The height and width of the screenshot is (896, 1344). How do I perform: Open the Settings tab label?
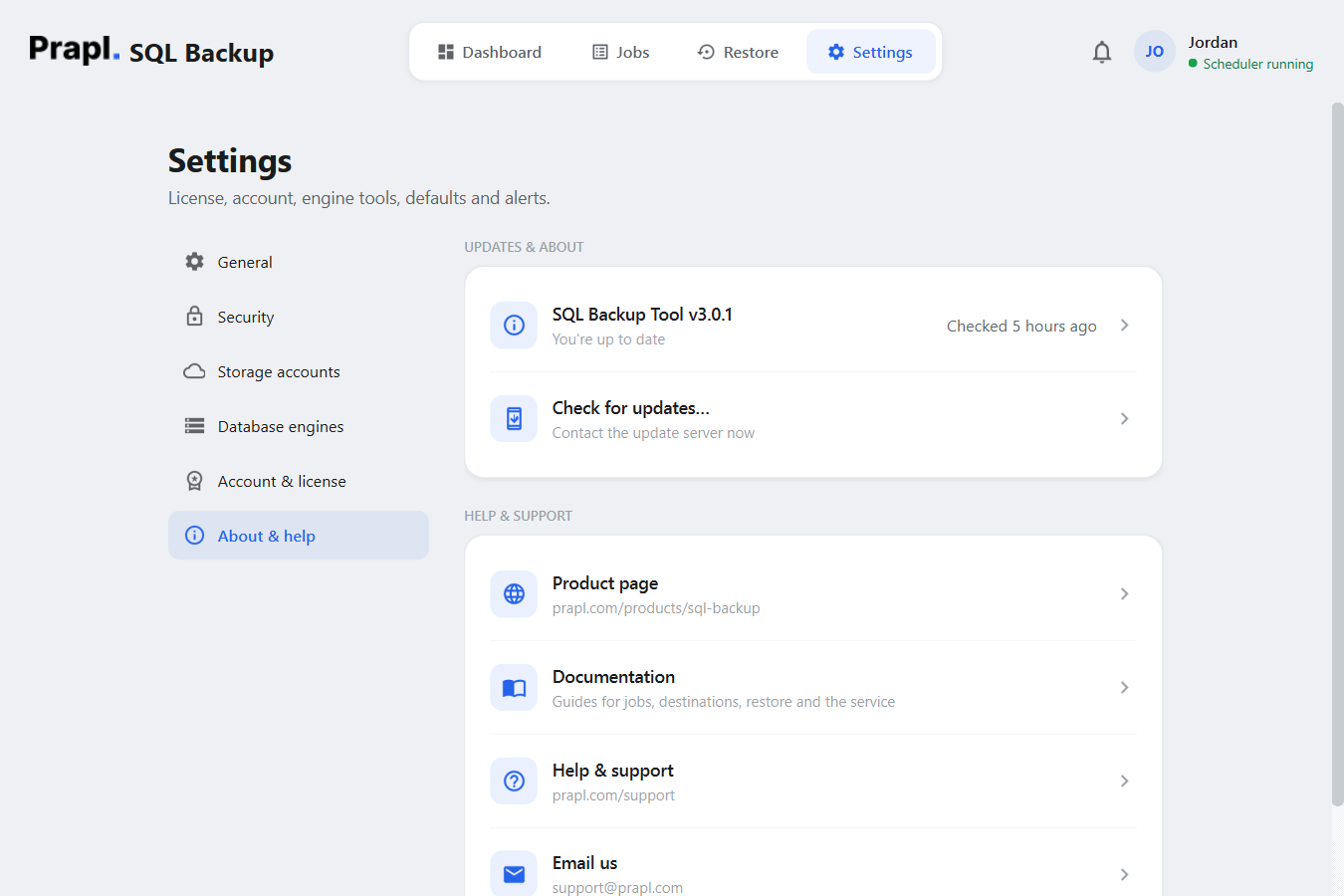(882, 52)
